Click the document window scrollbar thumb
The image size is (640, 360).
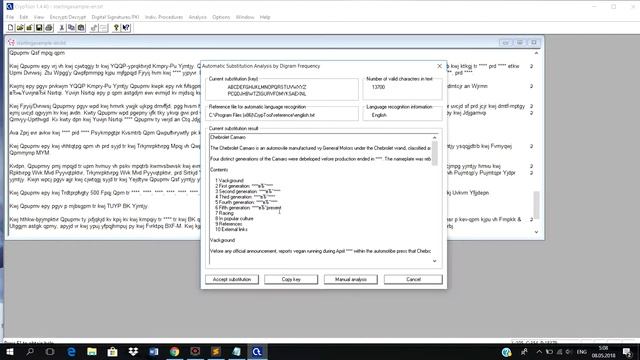[536, 205]
